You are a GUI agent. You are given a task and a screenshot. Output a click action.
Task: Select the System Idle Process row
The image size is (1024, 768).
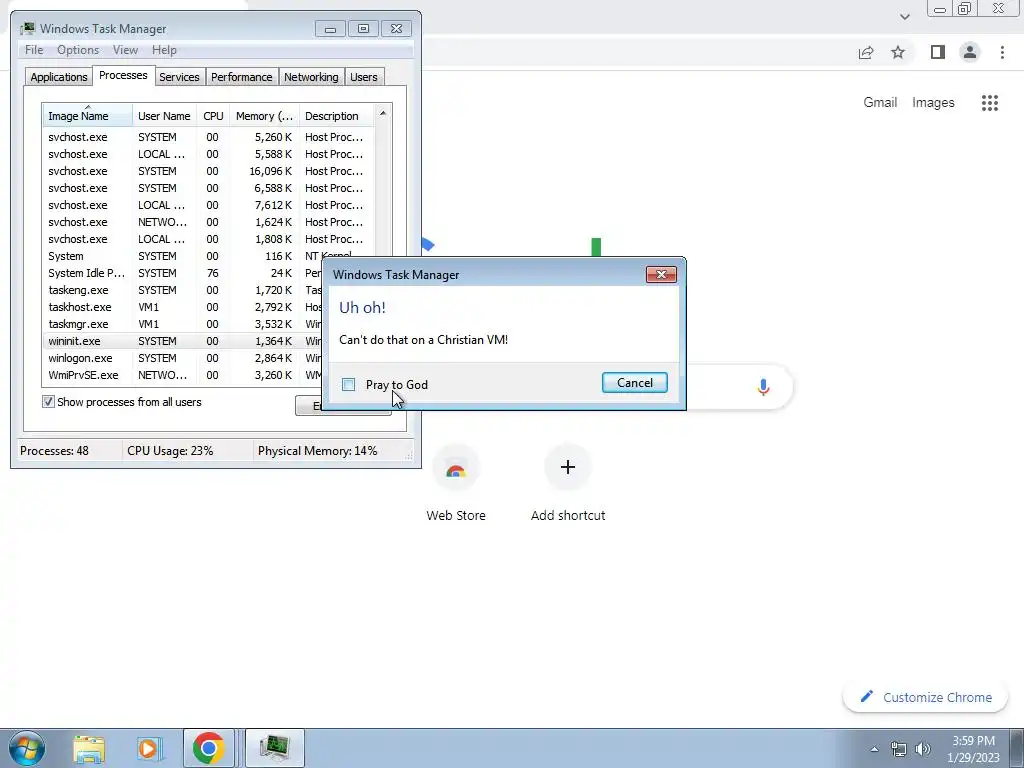point(182,273)
